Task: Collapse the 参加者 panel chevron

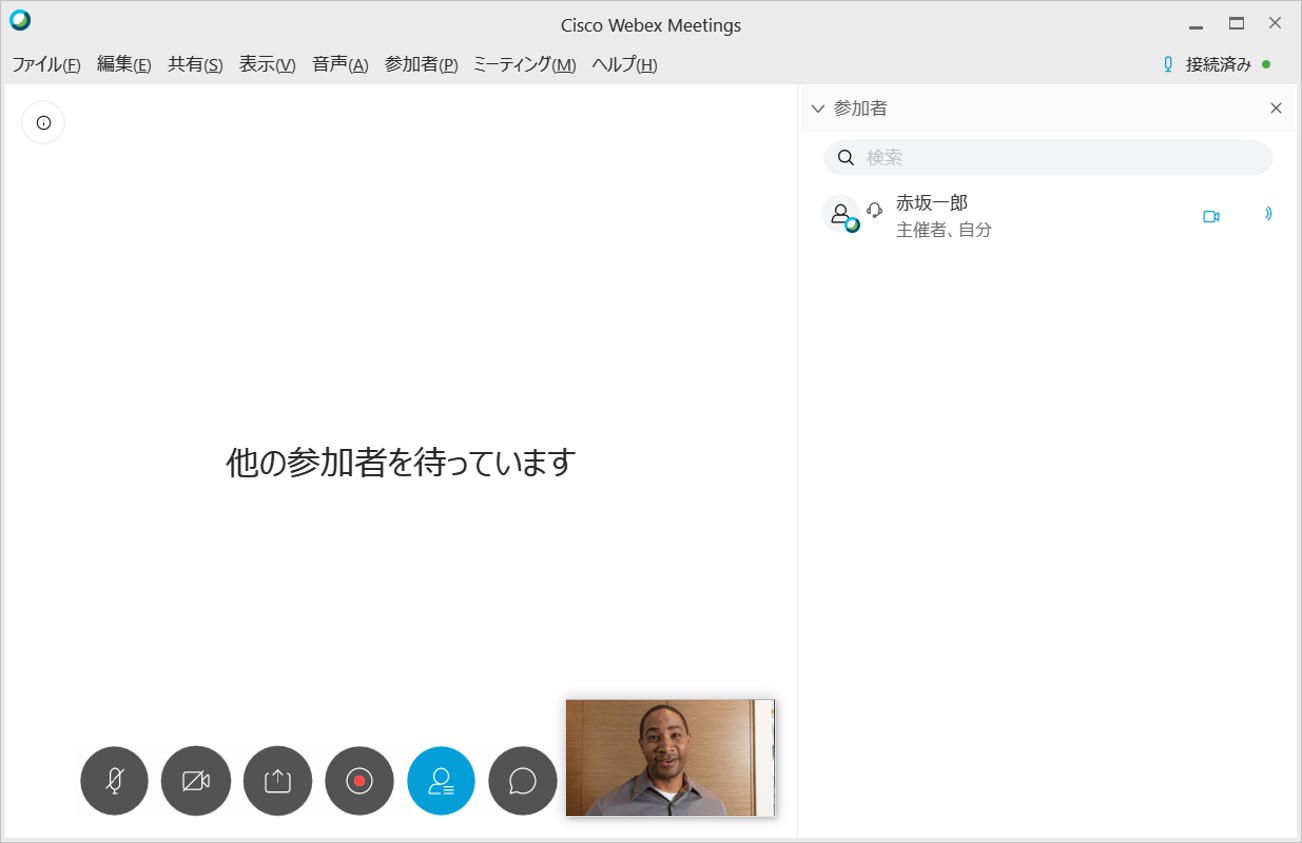Action: pos(818,108)
